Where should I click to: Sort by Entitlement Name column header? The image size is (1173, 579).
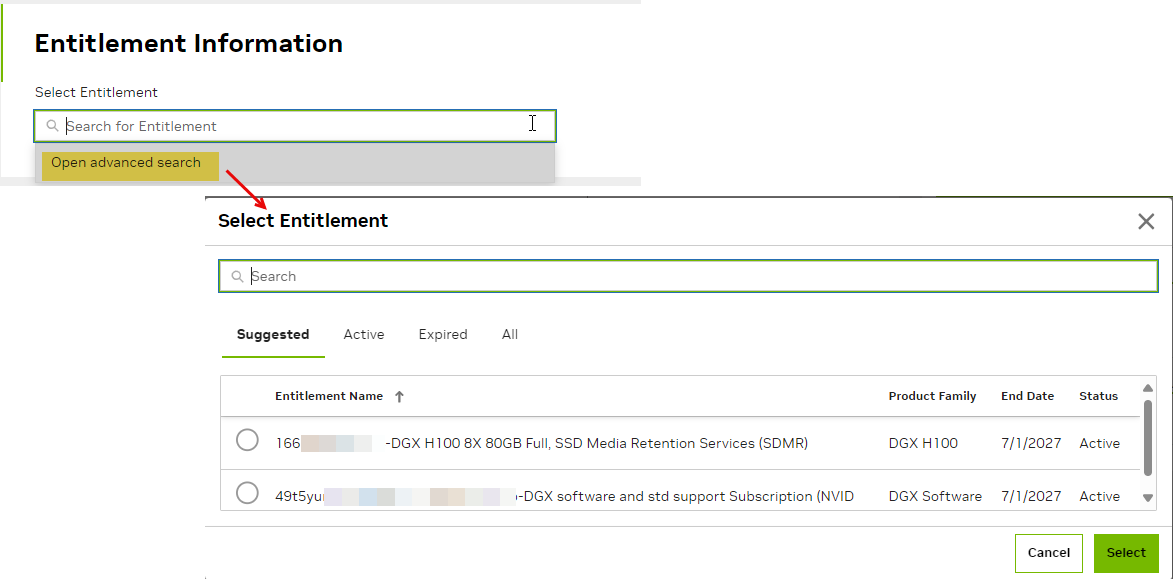pyautogui.click(x=329, y=396)
